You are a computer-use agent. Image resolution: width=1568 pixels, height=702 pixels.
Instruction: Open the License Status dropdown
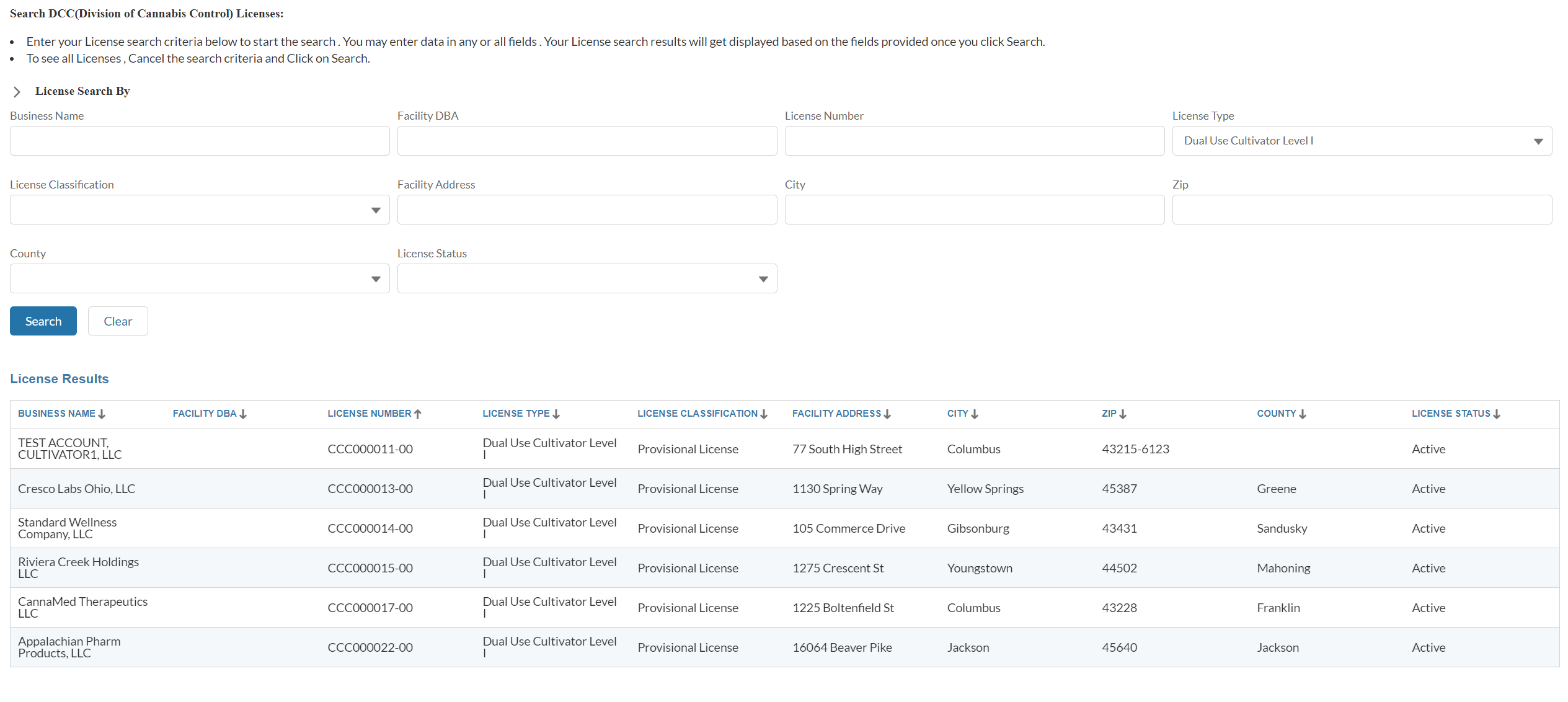point(587,278)
